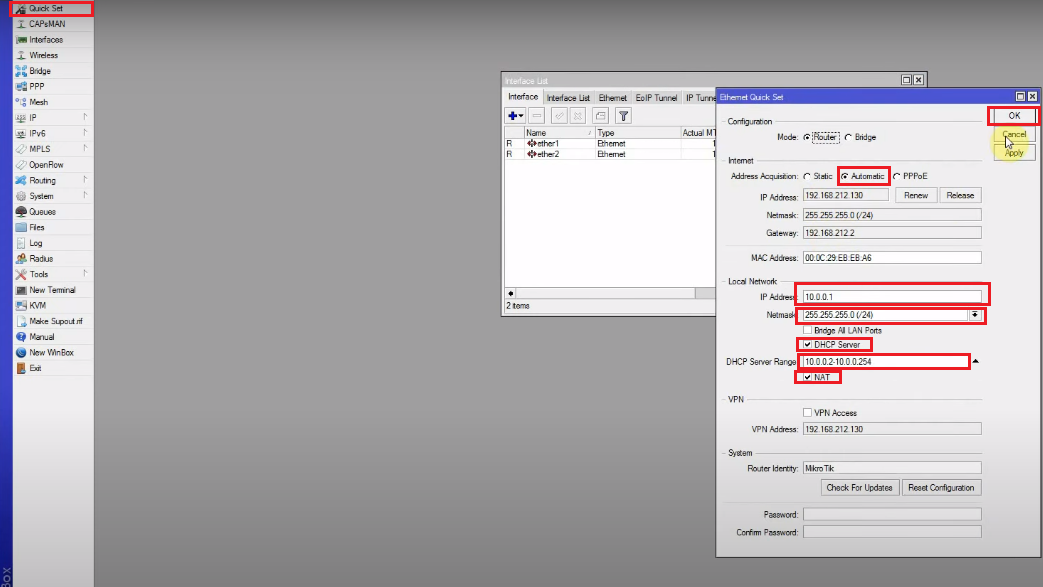The image size is (1043, 587).
Task: Click the Interface List horizontal scrollbar
Action: (610, 294)
